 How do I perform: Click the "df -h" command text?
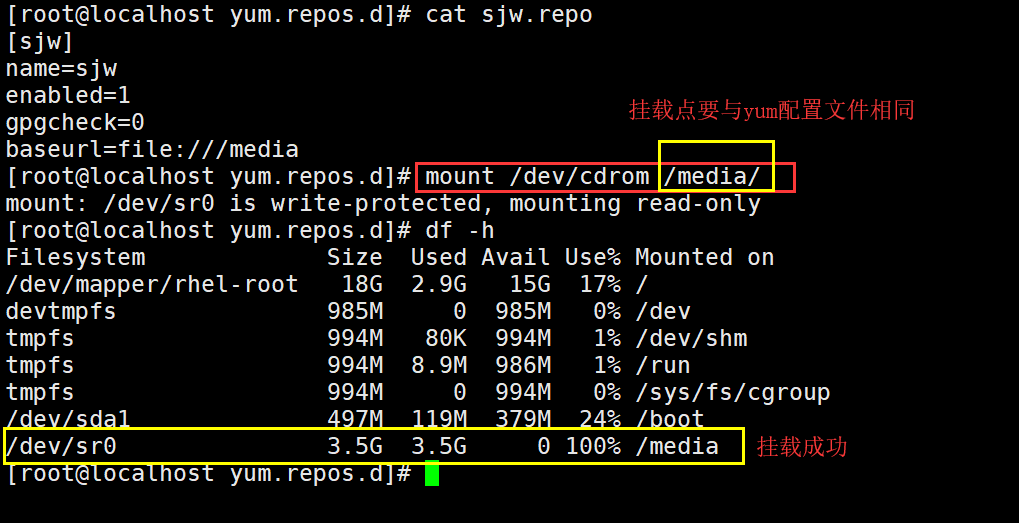460,231
